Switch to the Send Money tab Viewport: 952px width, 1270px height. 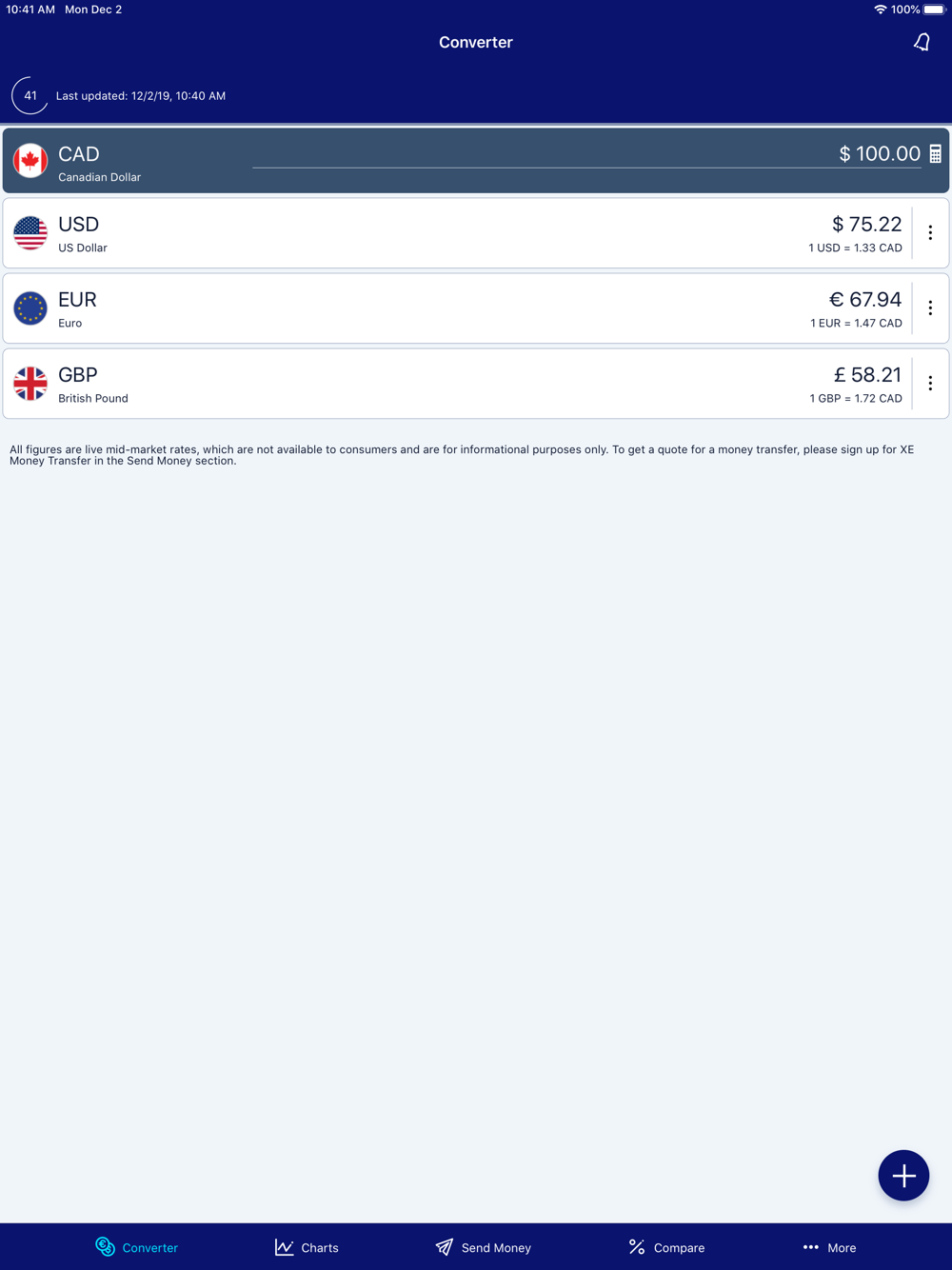pyautogui.click(x=484, y=1247)
